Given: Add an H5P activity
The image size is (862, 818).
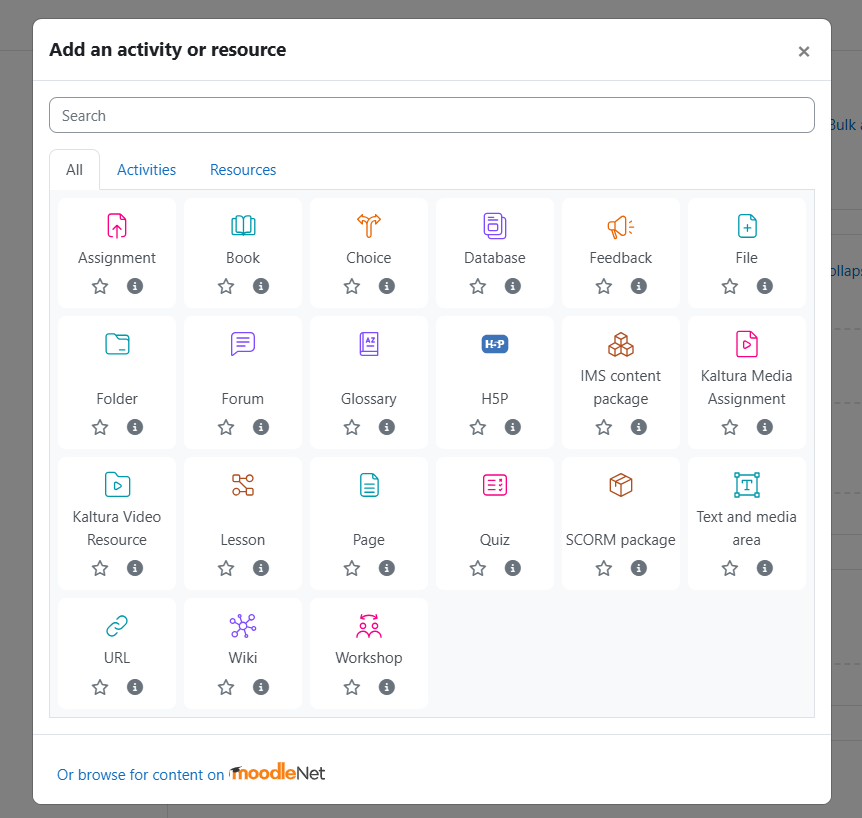Looking at the screenshot, I should [495, 344].
